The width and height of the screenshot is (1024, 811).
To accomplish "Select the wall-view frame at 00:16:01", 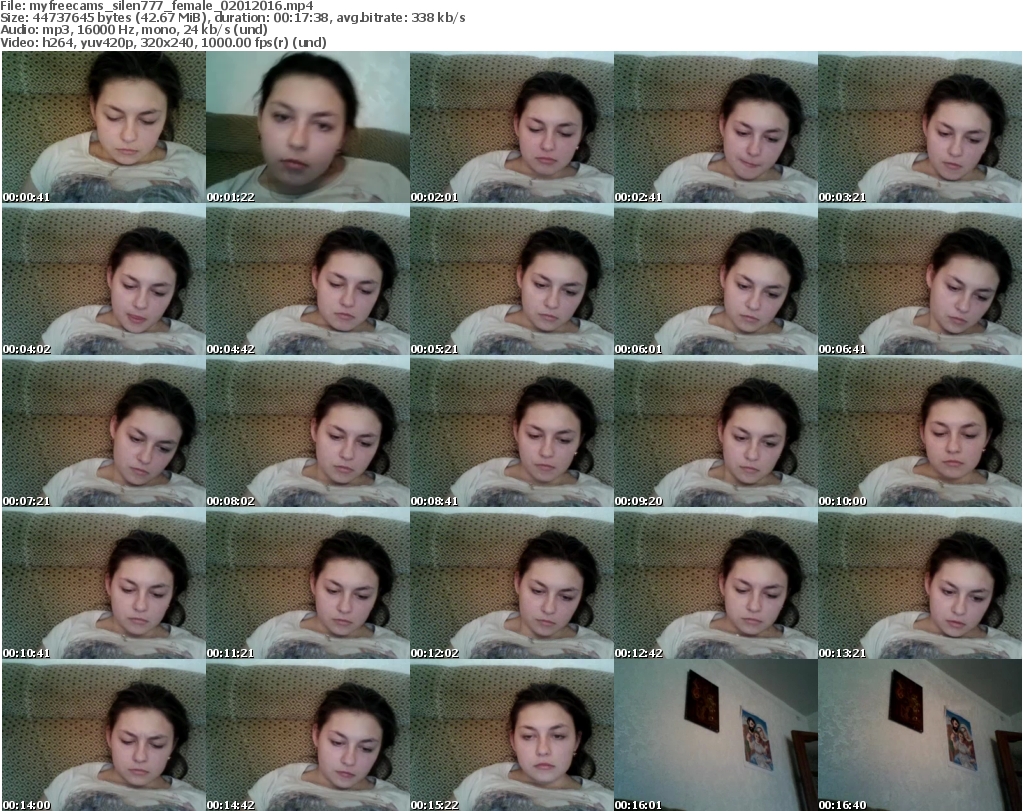I will coord(715,736).
